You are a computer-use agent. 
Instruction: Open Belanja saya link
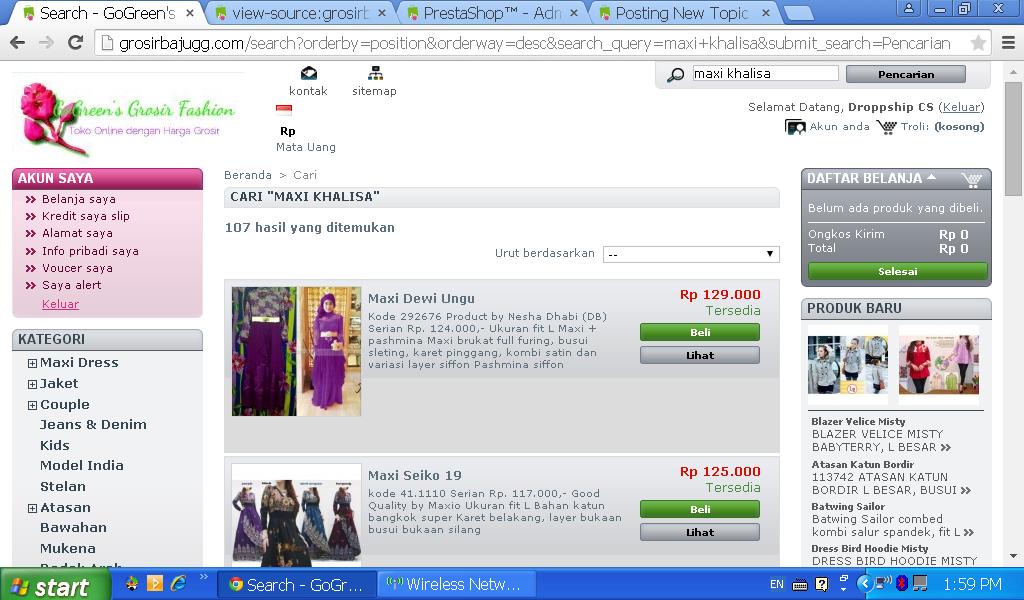(x=79, y=199)
